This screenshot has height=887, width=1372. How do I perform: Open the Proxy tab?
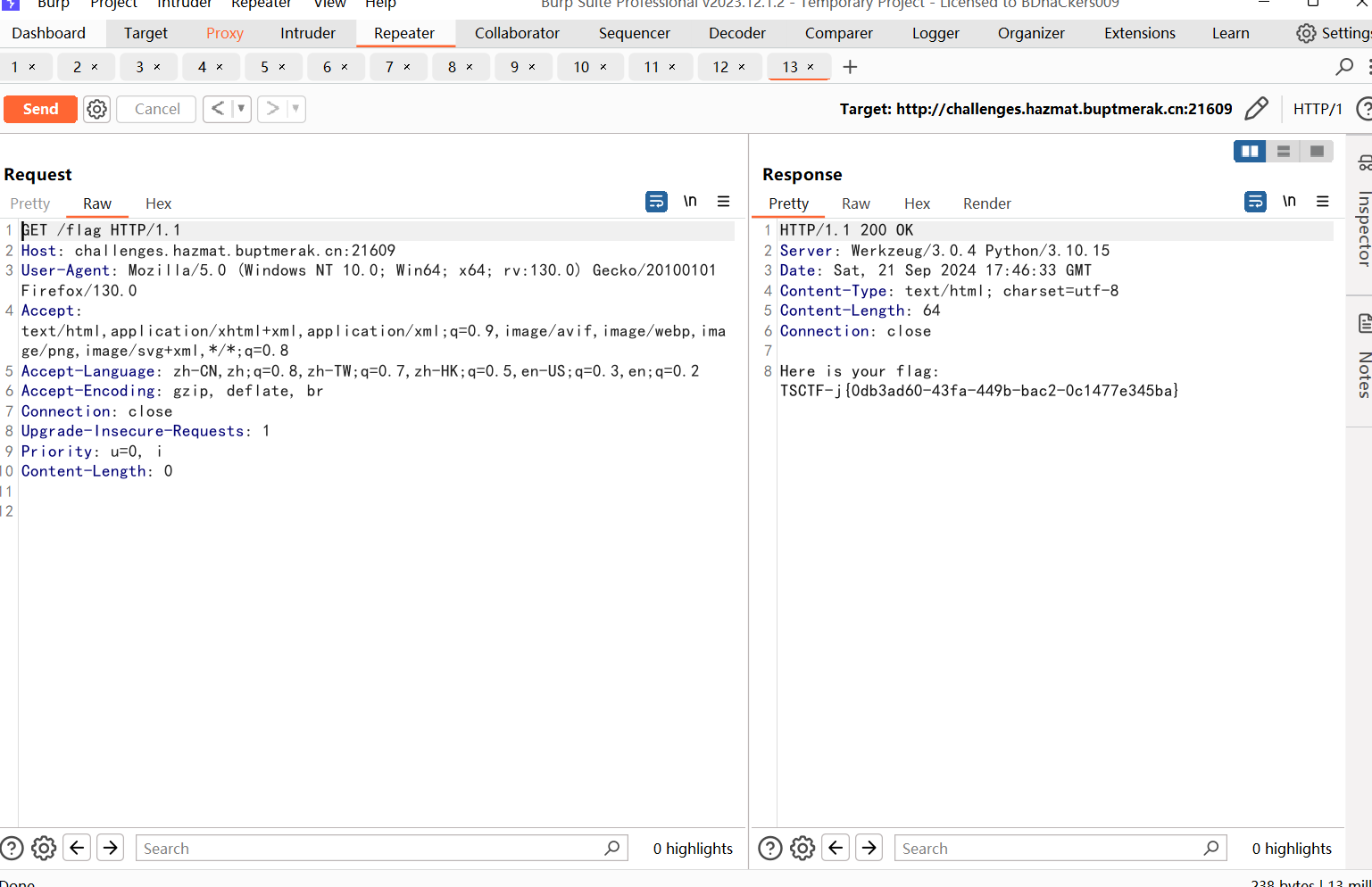[x=224, y=33]
